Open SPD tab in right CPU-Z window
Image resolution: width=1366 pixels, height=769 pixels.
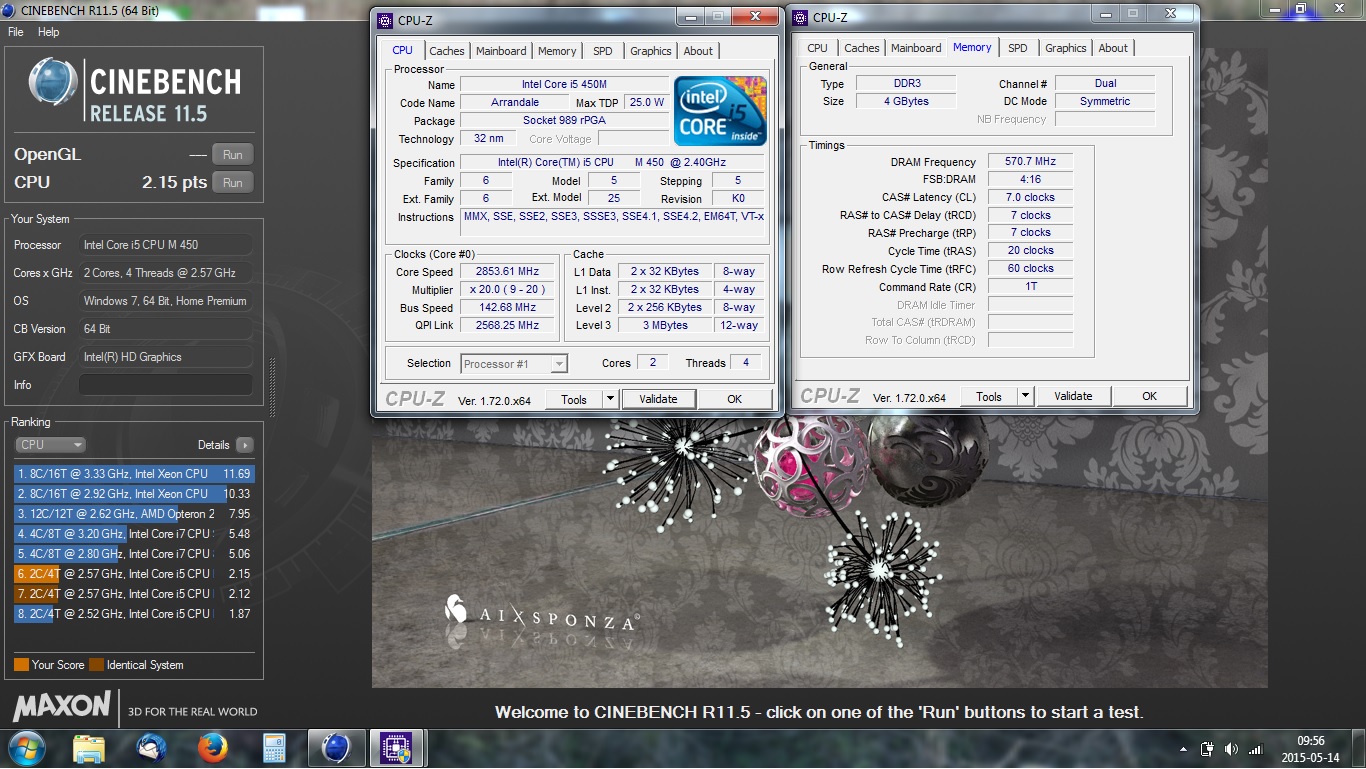tap(1017, 48)
